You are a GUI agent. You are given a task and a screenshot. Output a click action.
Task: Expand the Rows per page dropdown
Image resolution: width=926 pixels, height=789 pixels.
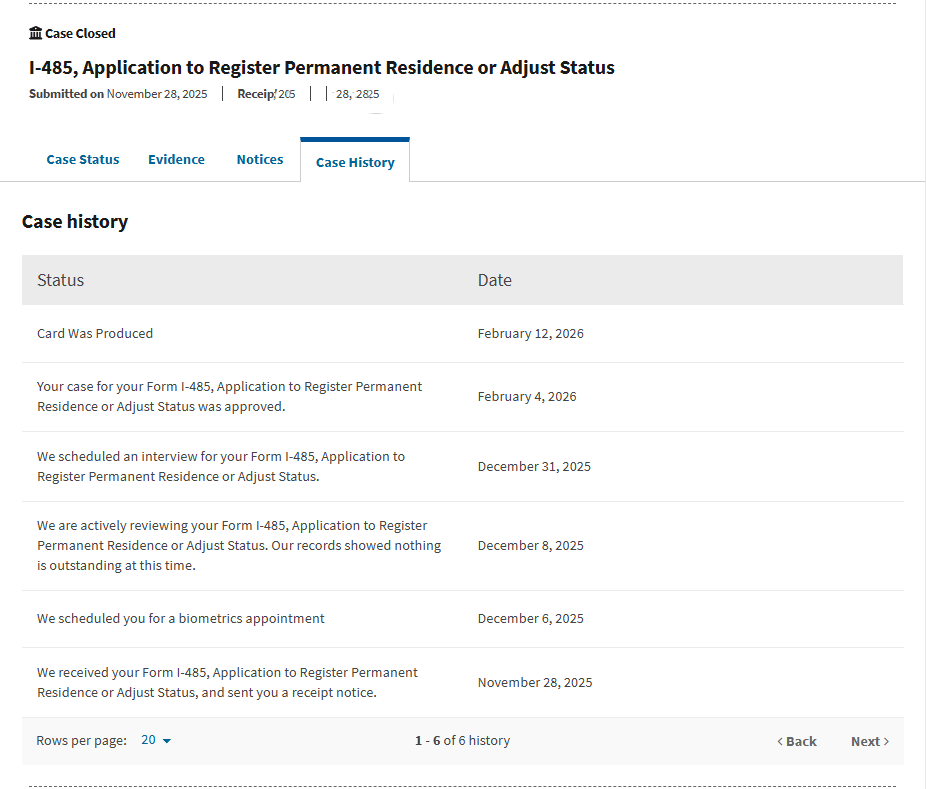coord(156,740)
